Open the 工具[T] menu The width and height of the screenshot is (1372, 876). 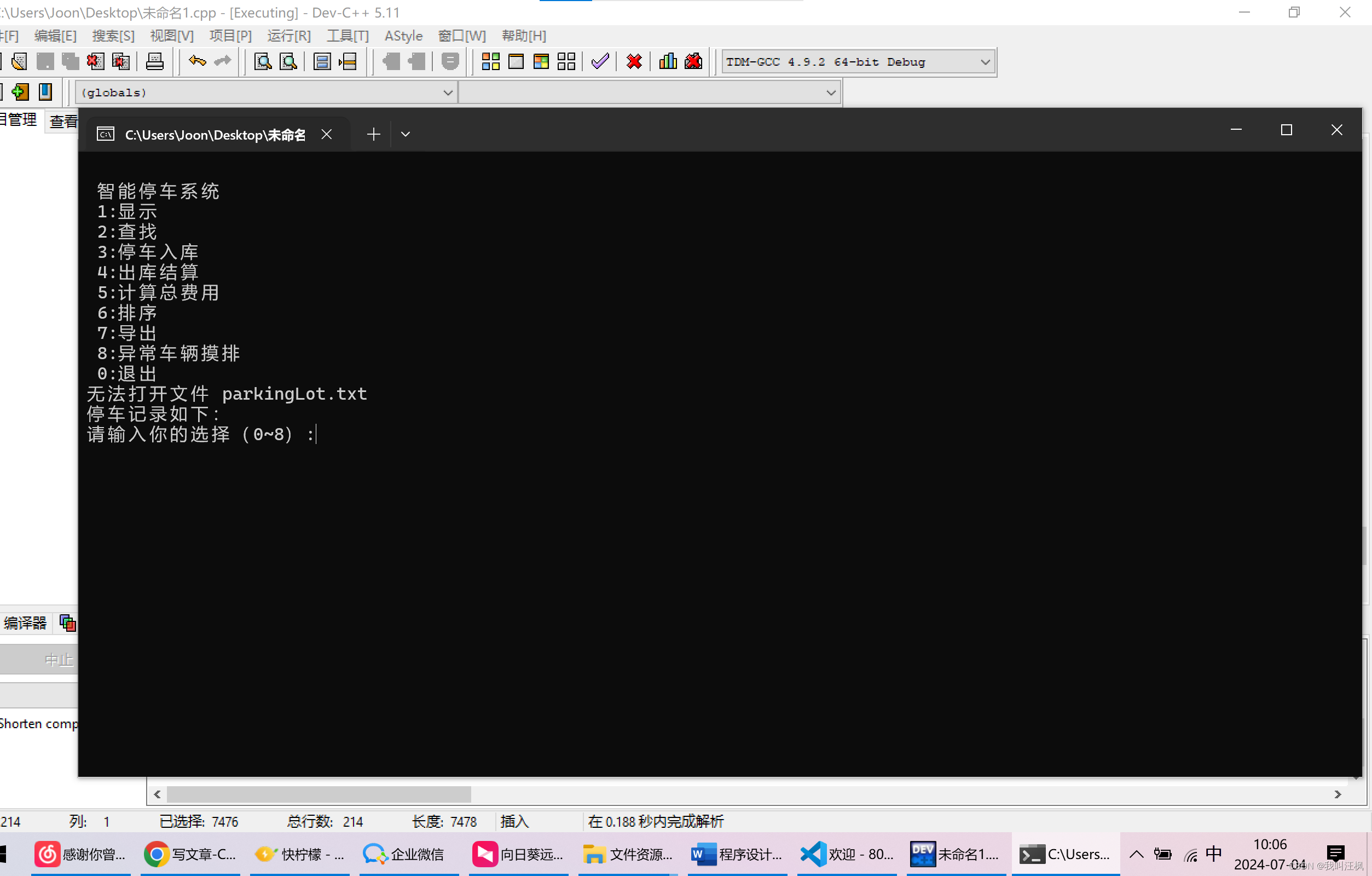(348, 36)
